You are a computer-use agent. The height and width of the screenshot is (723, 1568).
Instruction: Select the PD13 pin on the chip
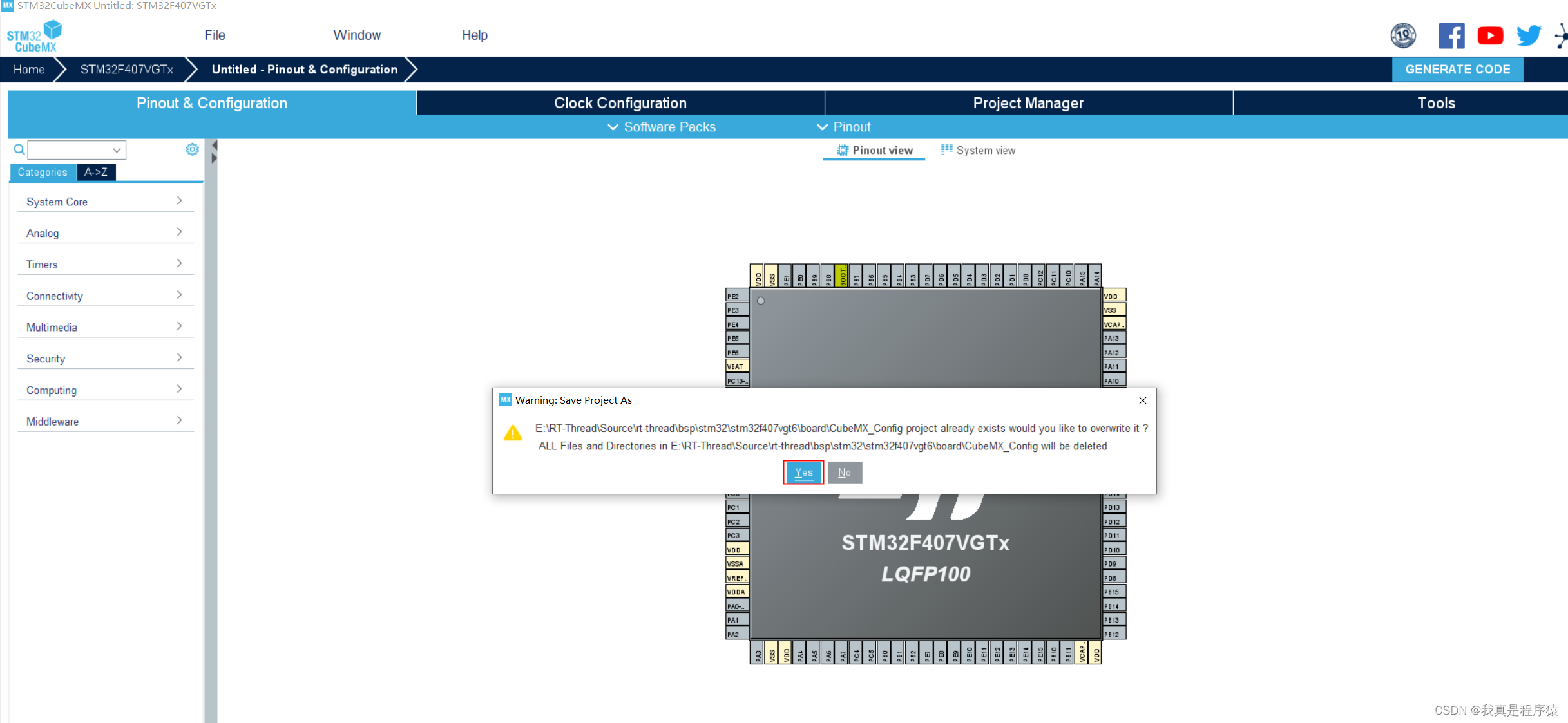(x=1114, y=507)
